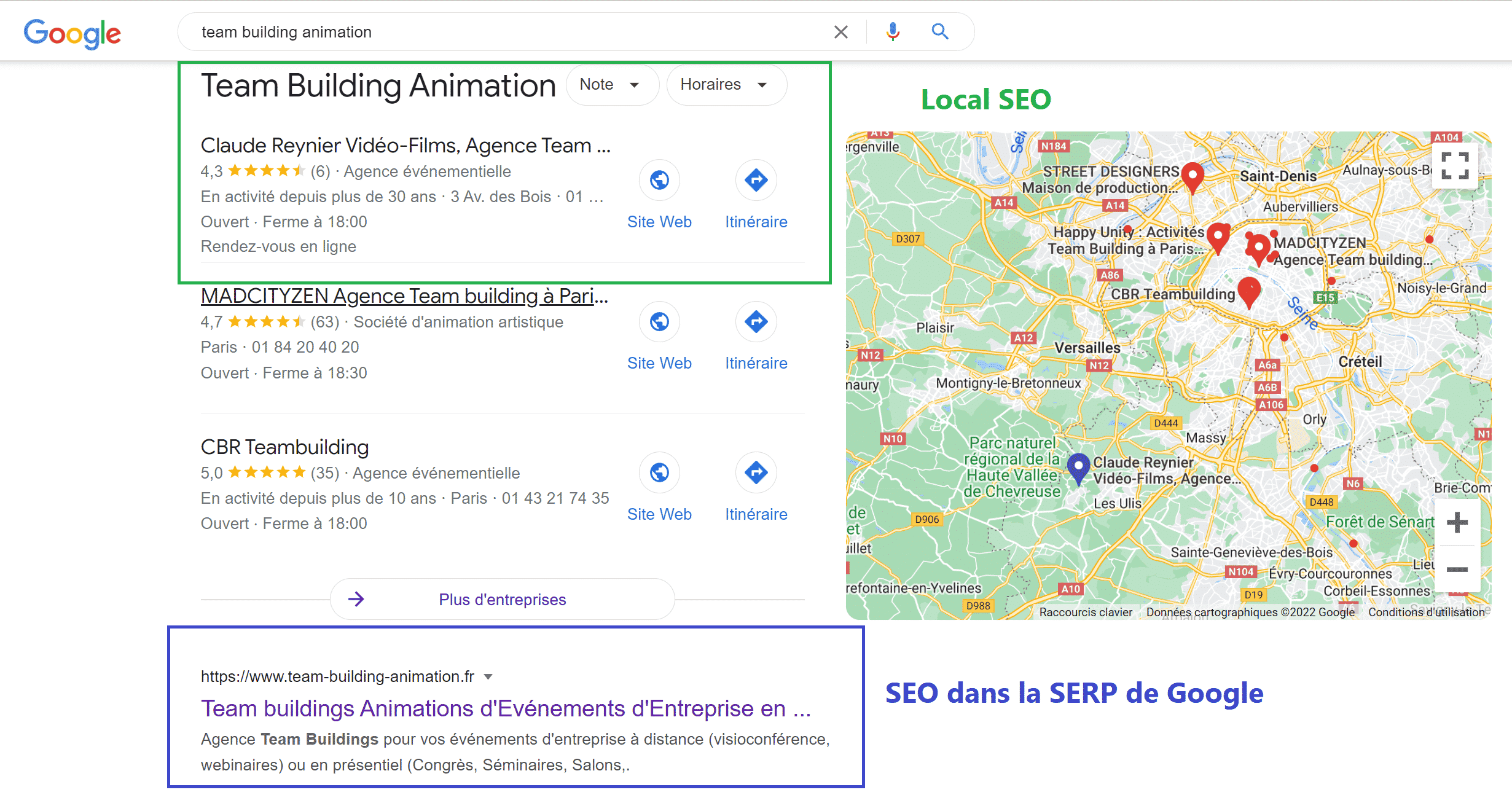The width and height of the screenshot is (1512, 795).
Task: Zoom out on the map
Action: click(x=1457, y=570)
